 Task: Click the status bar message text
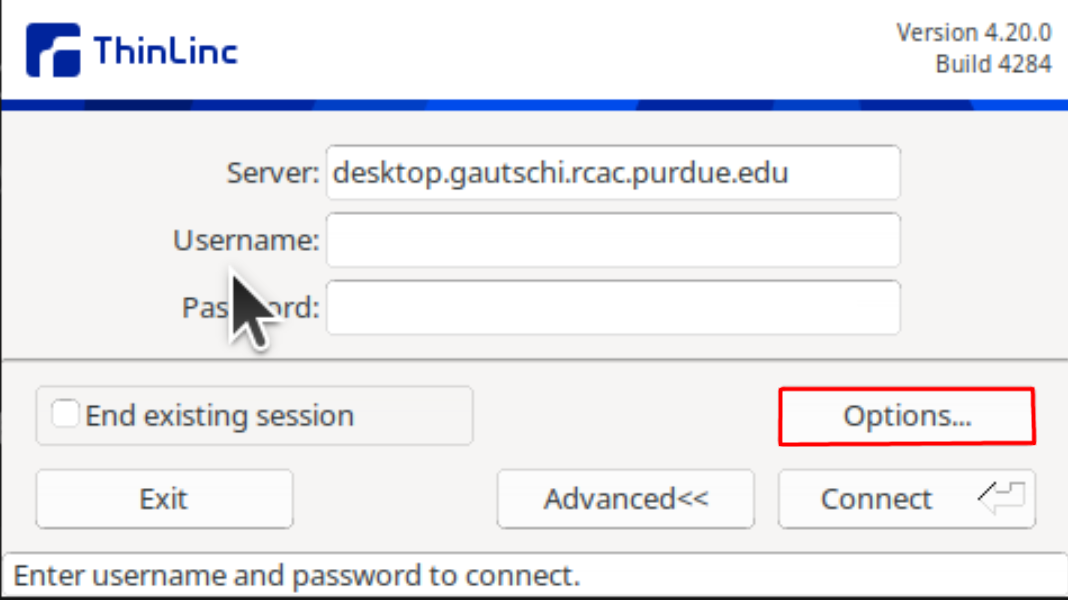tap(297, 575)
